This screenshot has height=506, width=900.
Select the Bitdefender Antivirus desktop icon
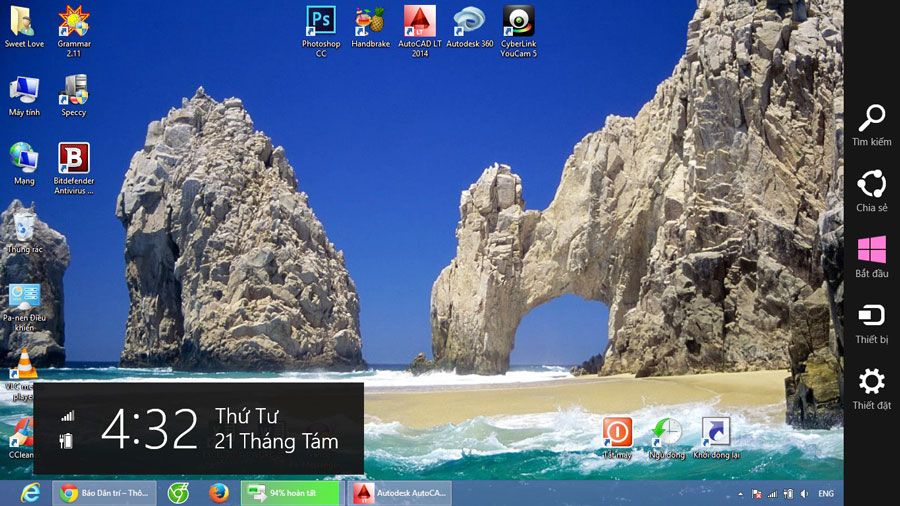(x=73, y=159)
